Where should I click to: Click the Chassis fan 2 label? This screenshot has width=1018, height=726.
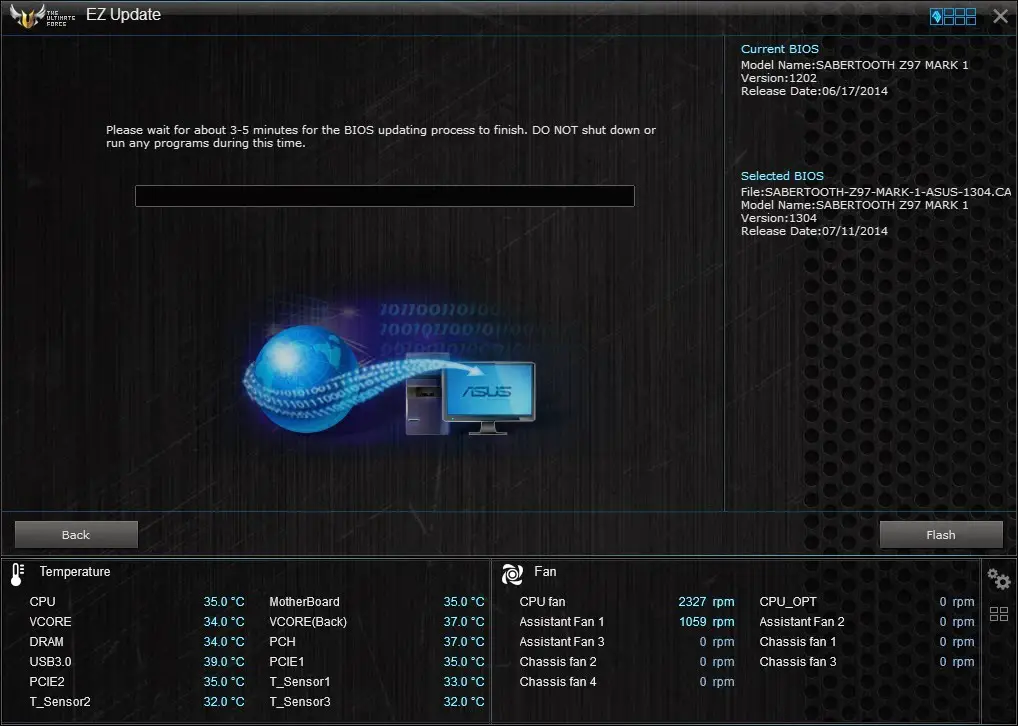point(558,662)
